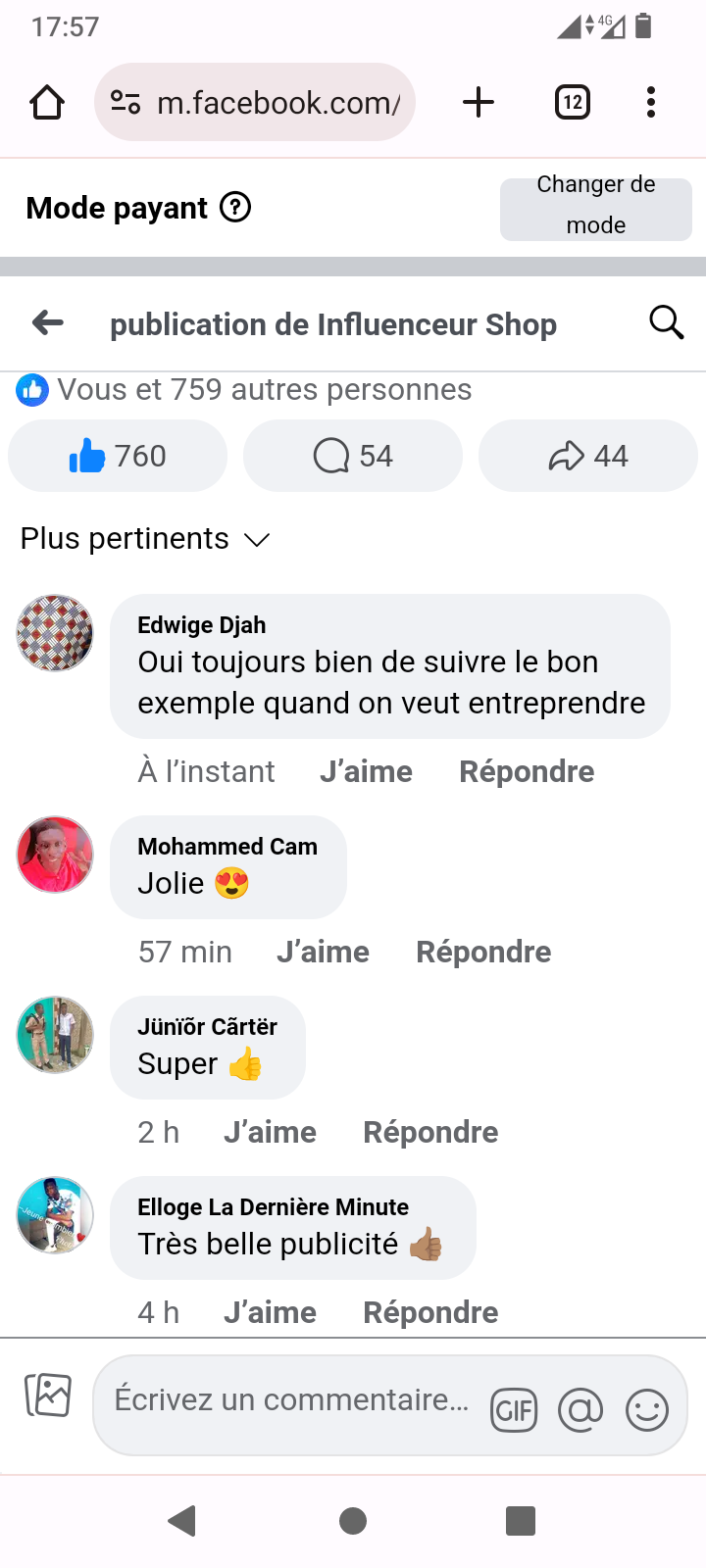Open the GIF picker in comment box
The image size is (706, 1568).
(514, 1410)
